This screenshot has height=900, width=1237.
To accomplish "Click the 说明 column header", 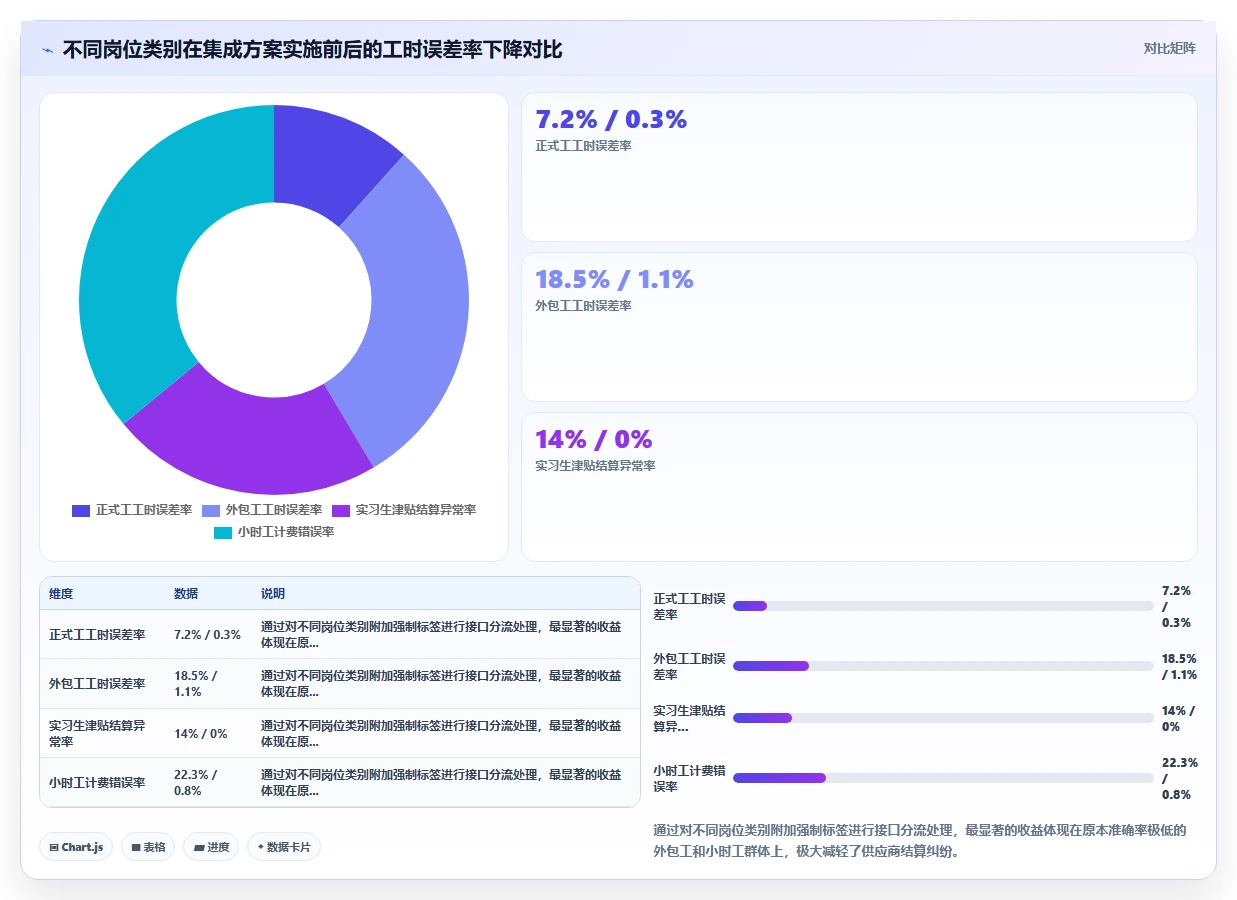I will 273,594.
